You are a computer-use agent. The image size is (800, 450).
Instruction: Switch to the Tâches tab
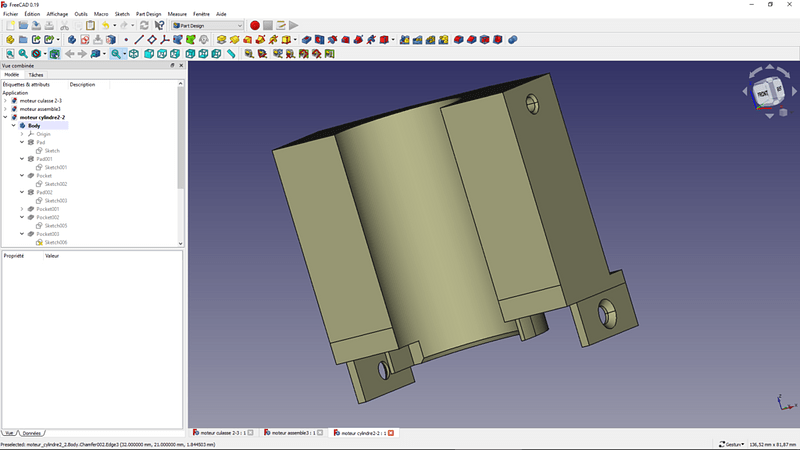click(x=36, y=75)
